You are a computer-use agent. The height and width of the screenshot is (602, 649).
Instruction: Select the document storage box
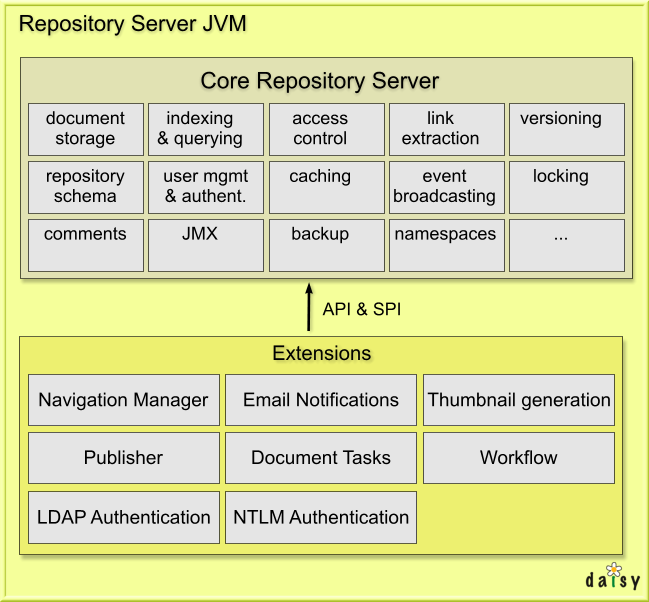tap(86, 129)
